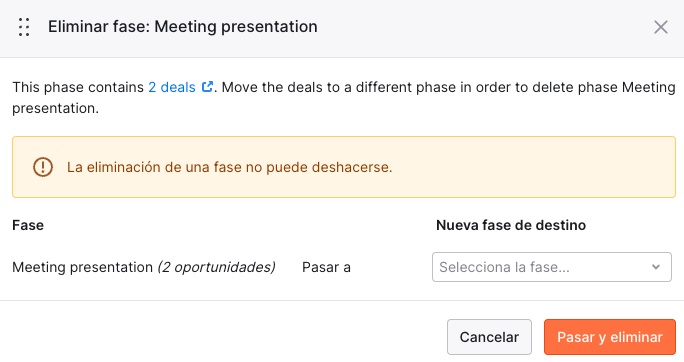Click the warning text about eliminación
The image size is (684, 362).
pyautogui.click(x=229, y=167)
